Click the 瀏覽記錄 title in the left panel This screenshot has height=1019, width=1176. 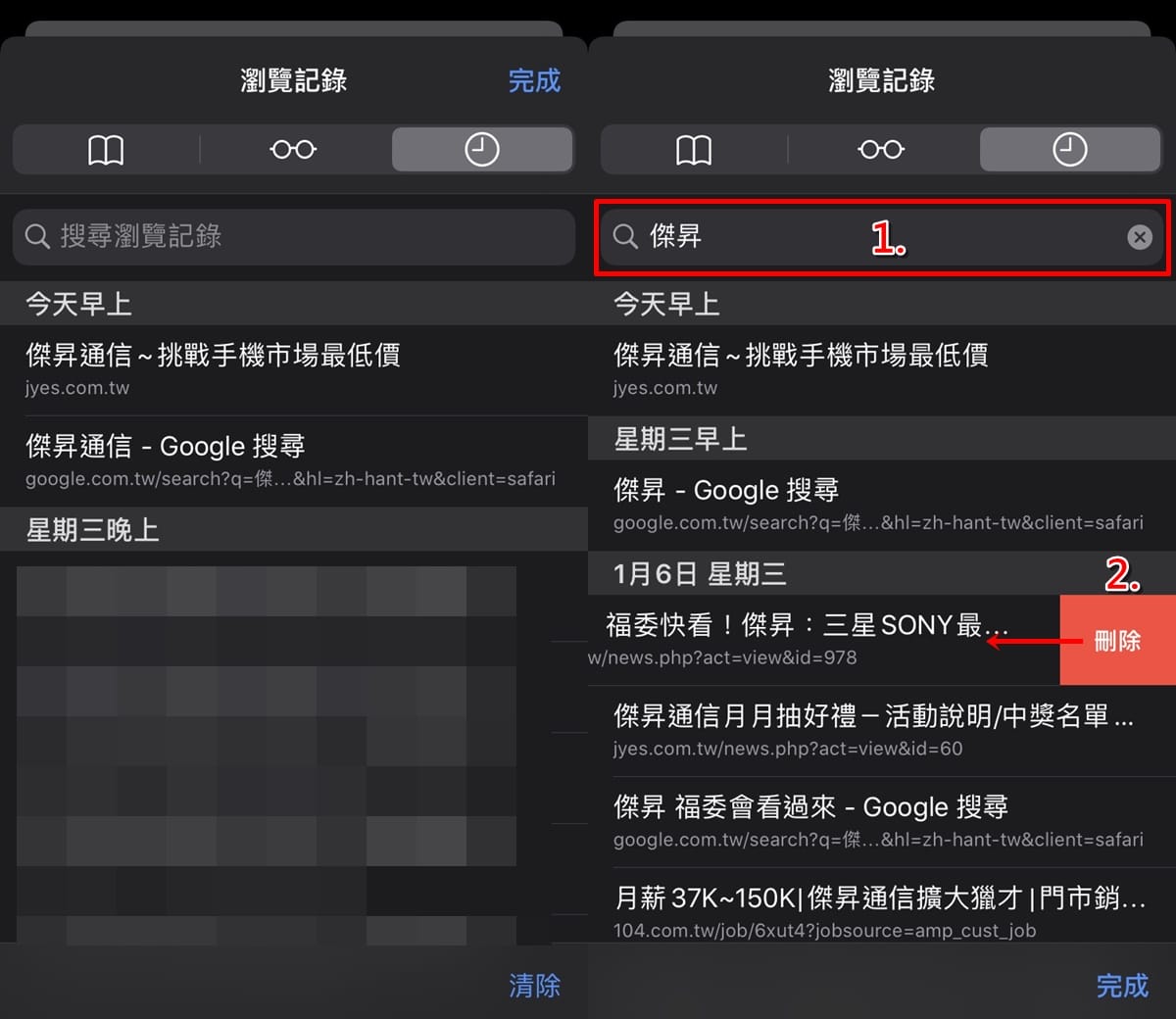click(294, 80)
